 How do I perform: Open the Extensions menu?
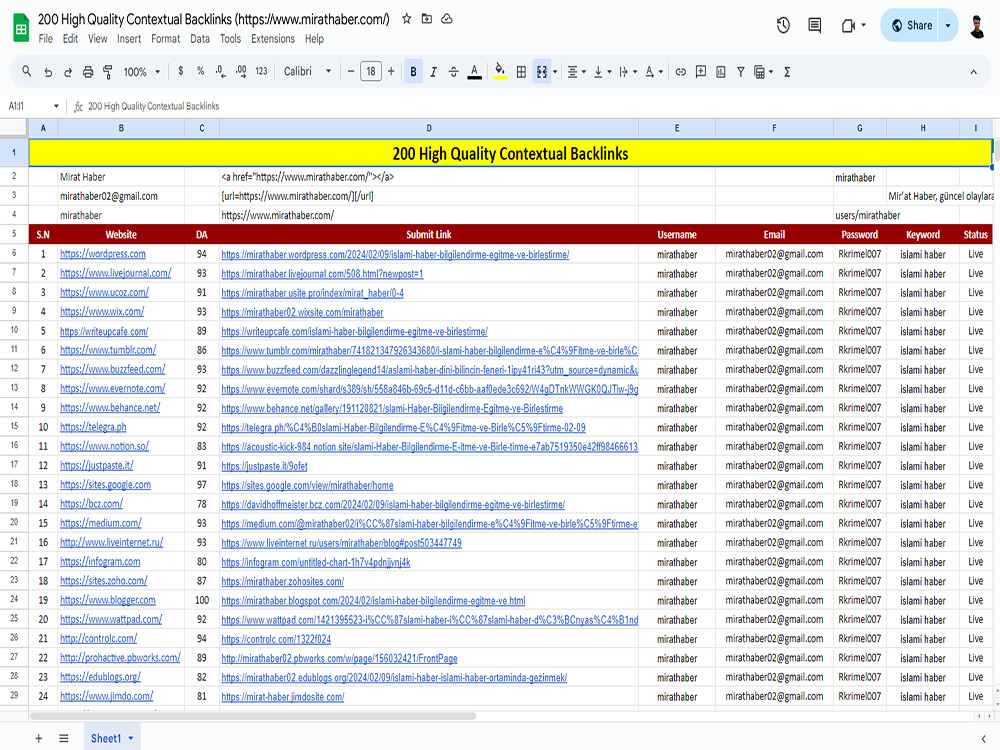273,39
